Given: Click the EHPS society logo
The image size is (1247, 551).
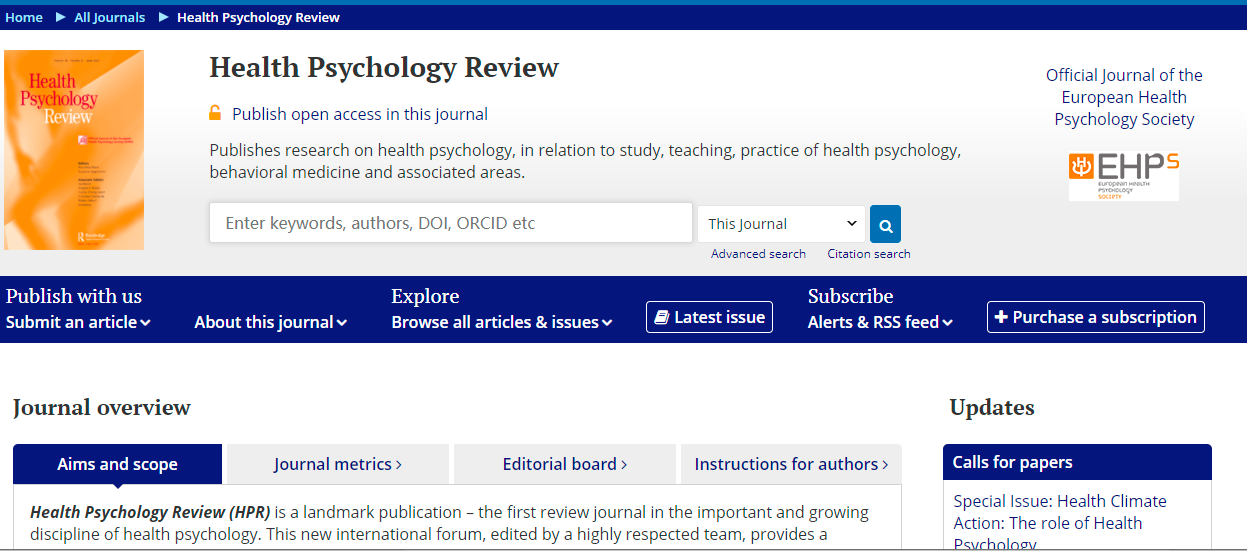Looking at the screenshot, I should [1123, 176].
